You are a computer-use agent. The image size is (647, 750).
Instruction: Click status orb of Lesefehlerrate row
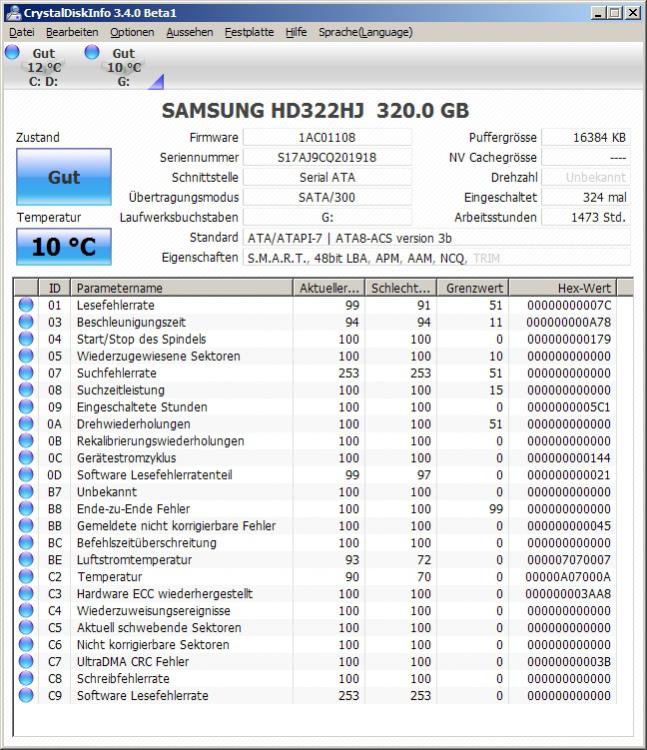point(26,305)
